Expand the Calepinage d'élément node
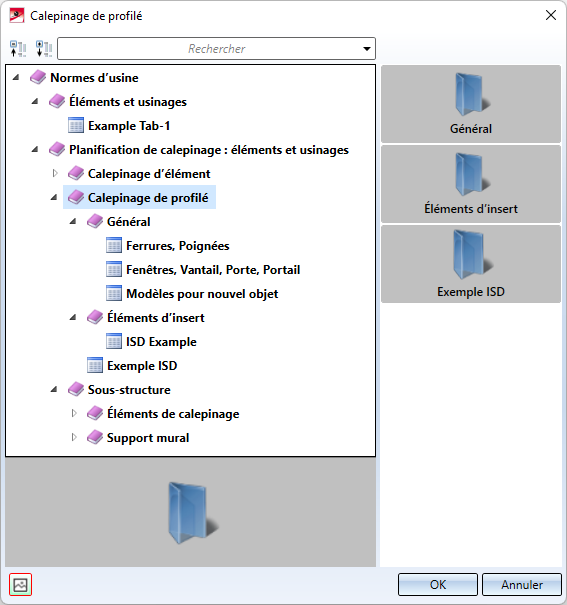 55,174
